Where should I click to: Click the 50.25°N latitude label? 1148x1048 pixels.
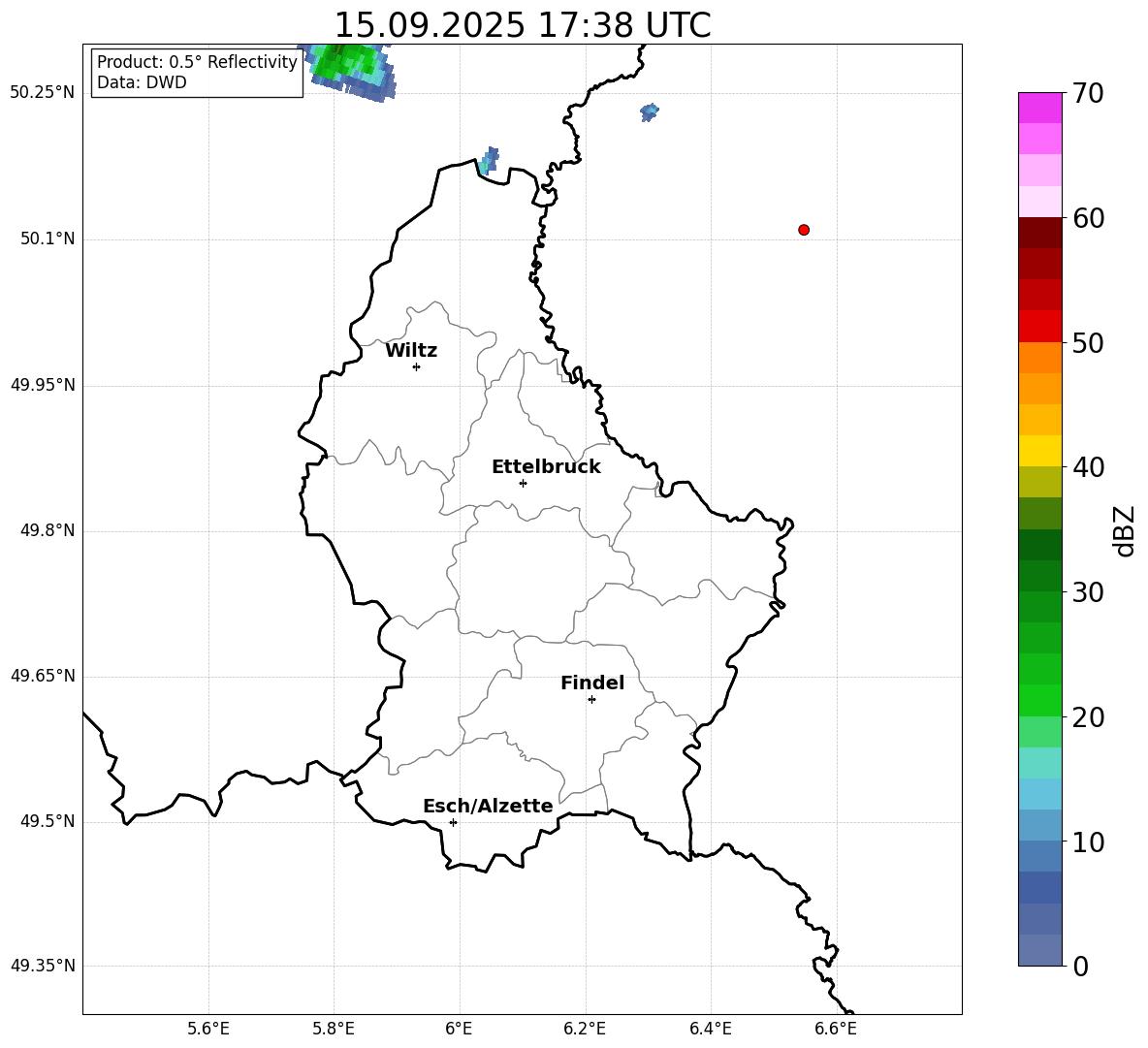[43, 93]
